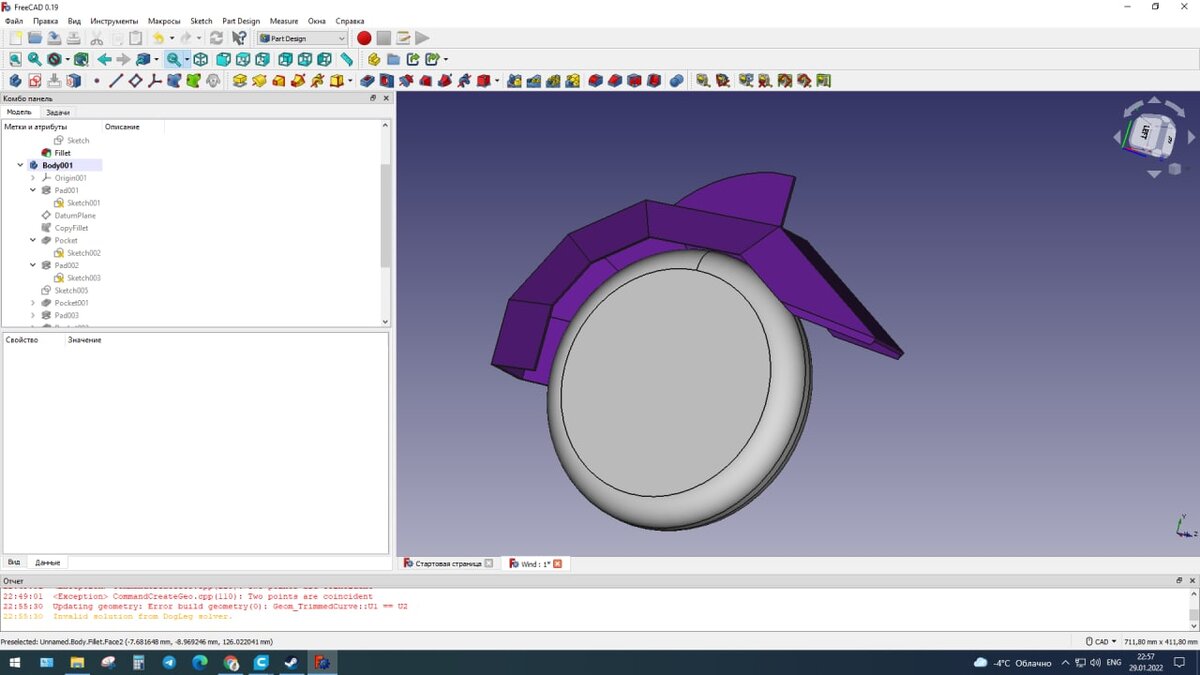The width and height of the screenshot is (1200, 675).
Task: Click the New document icon
Action: pos(15,38)
